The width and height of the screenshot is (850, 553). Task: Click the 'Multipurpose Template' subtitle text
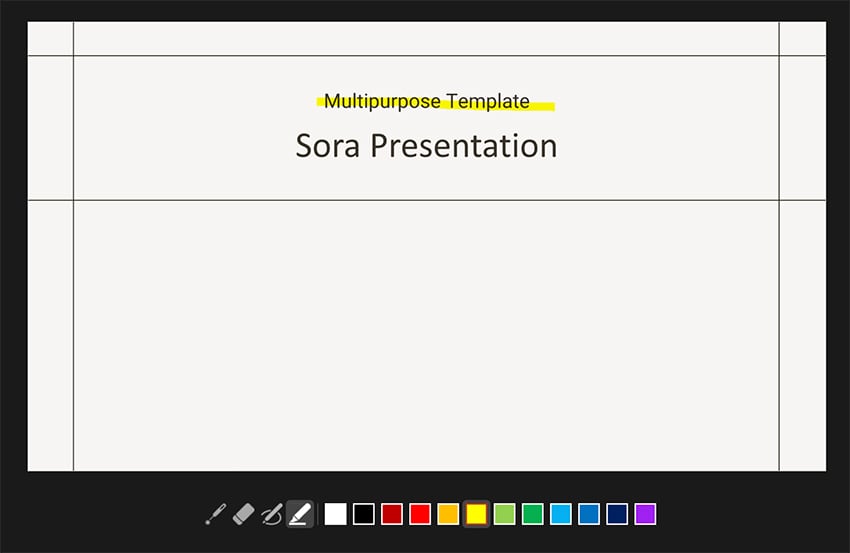click(426, 101)
